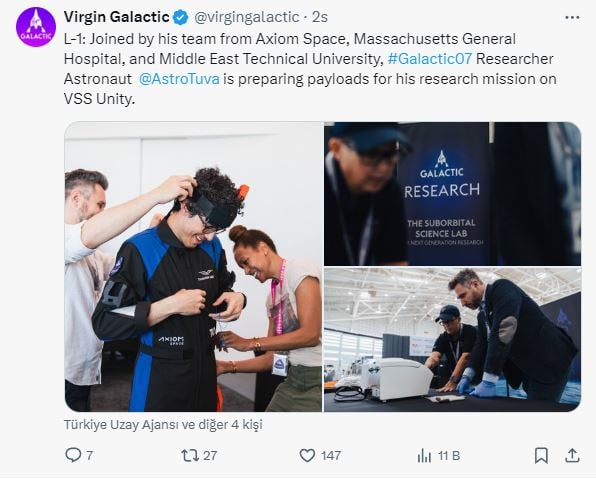596x483 pixels.
Task: Open Virgin Galactic profile avatar
Action: click(36, 27)
